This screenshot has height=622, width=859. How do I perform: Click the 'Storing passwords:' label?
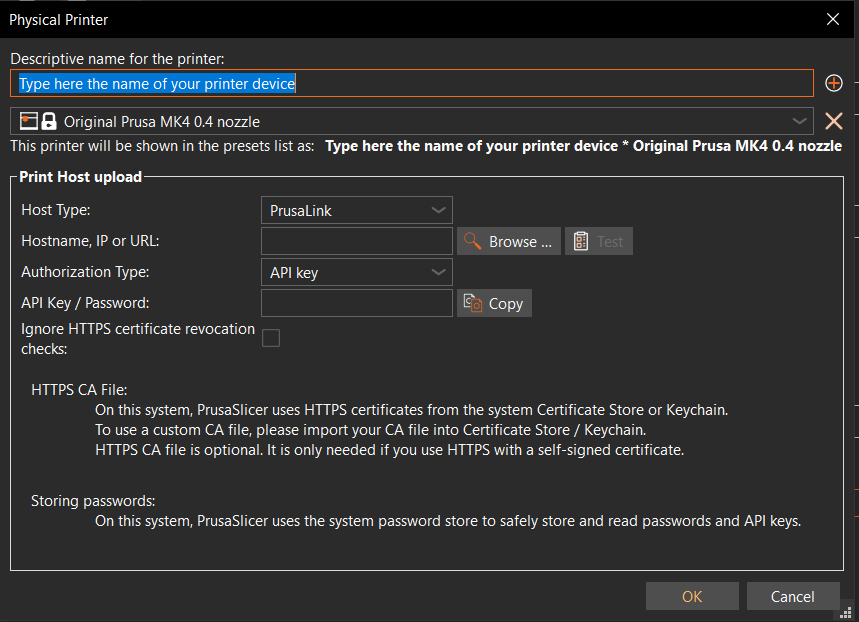pyautogui.click(x=93, y=501)
